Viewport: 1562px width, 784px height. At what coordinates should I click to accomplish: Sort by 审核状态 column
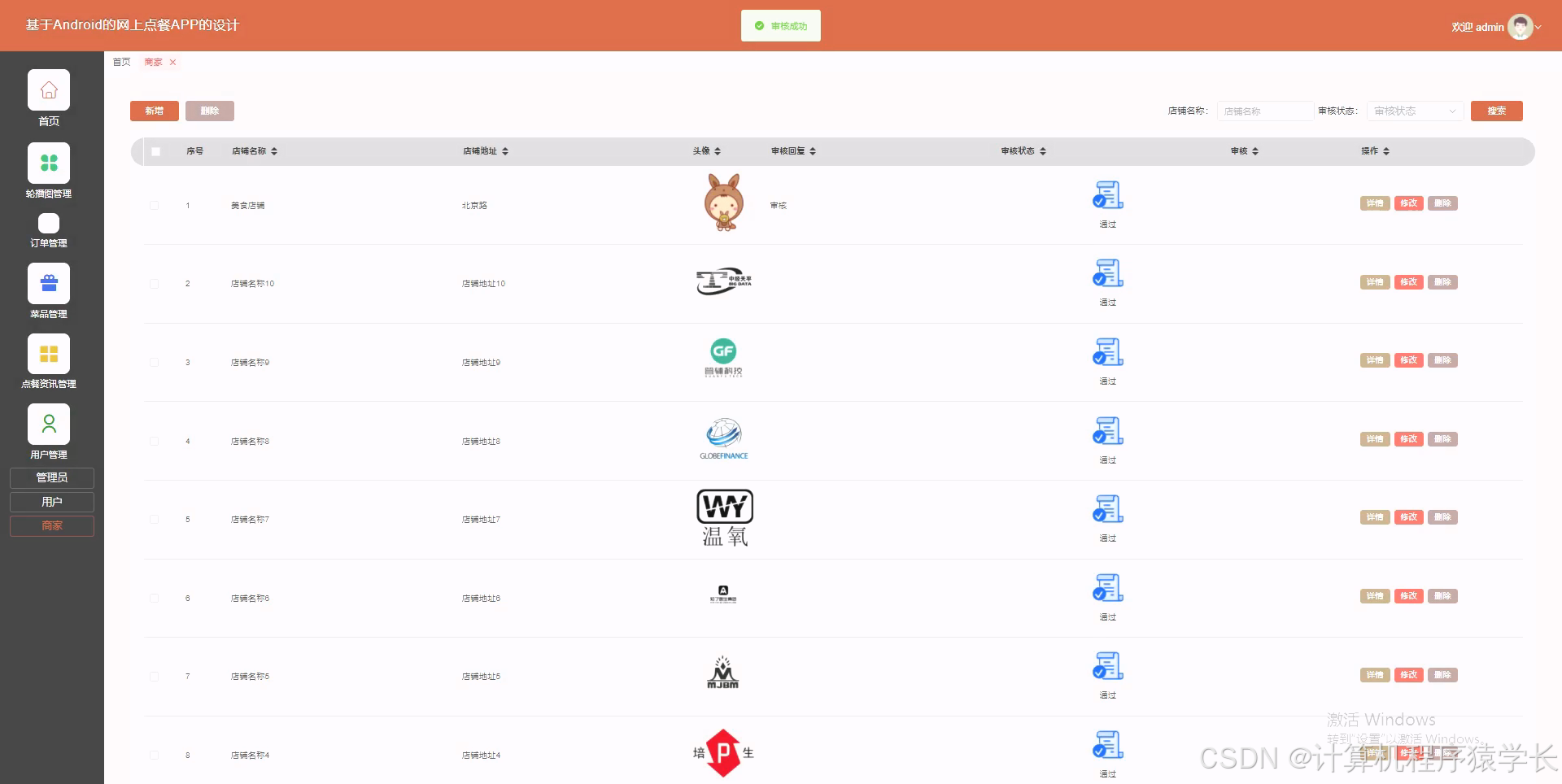[x=1043, y=151]
